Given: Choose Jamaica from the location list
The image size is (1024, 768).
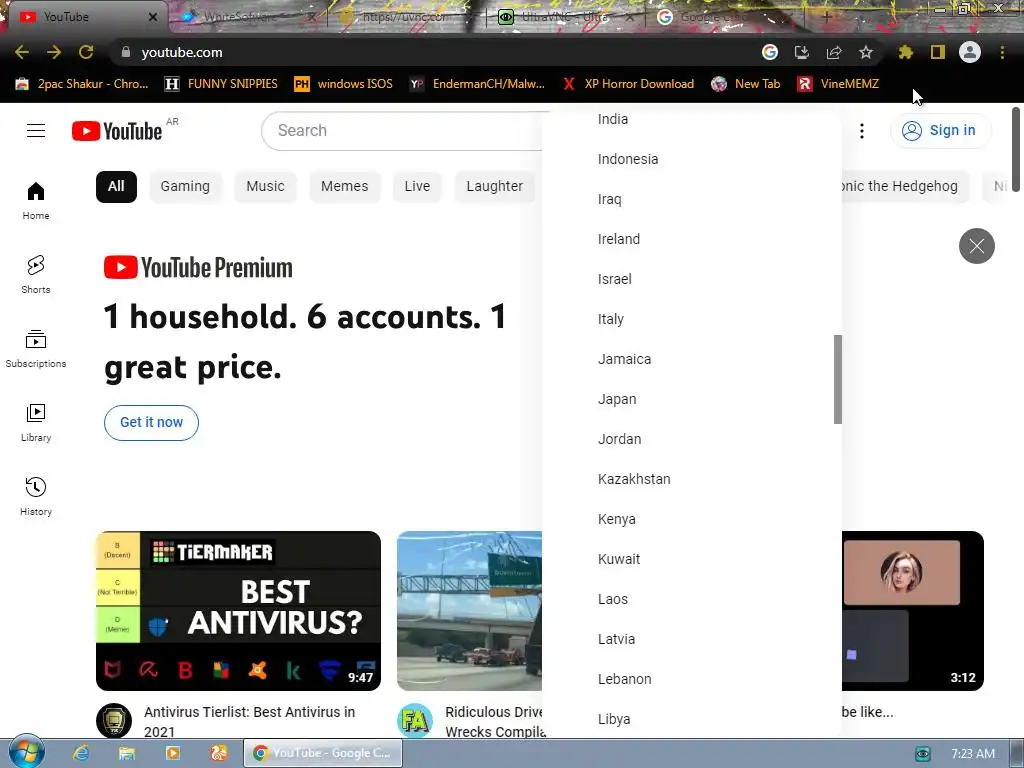Looking at the screenshot, I should [692, 359].
